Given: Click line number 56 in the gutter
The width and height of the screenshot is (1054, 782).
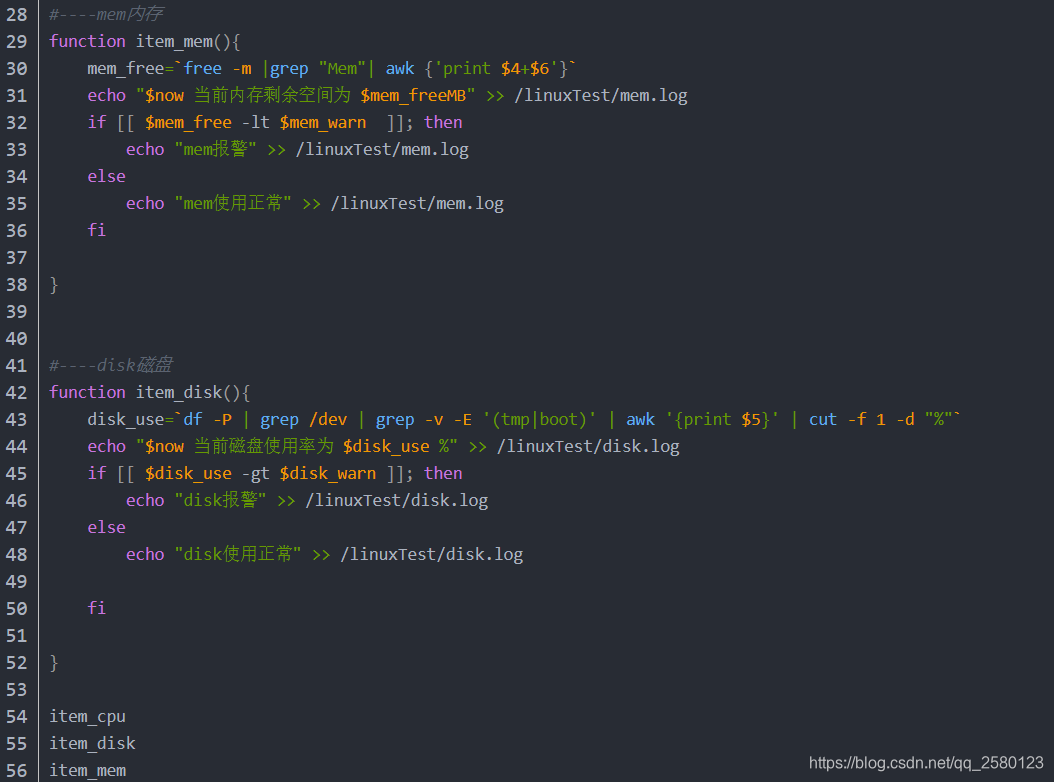Looking at the screenshot, I should 17,771.
